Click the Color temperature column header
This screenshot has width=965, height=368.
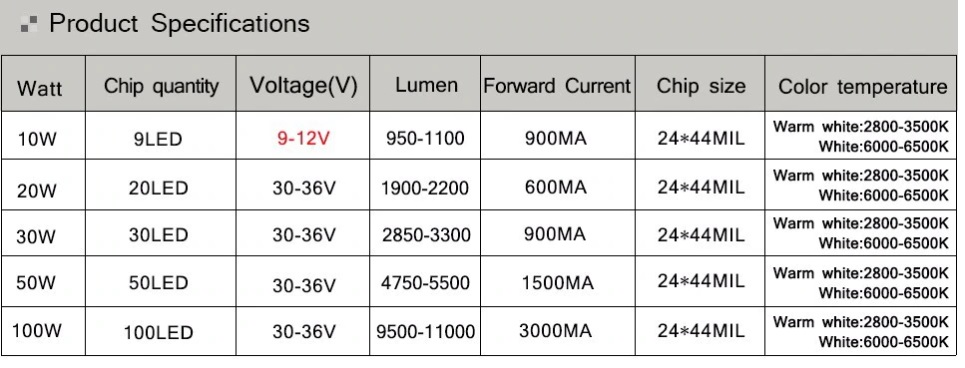(x=863, y=87)
